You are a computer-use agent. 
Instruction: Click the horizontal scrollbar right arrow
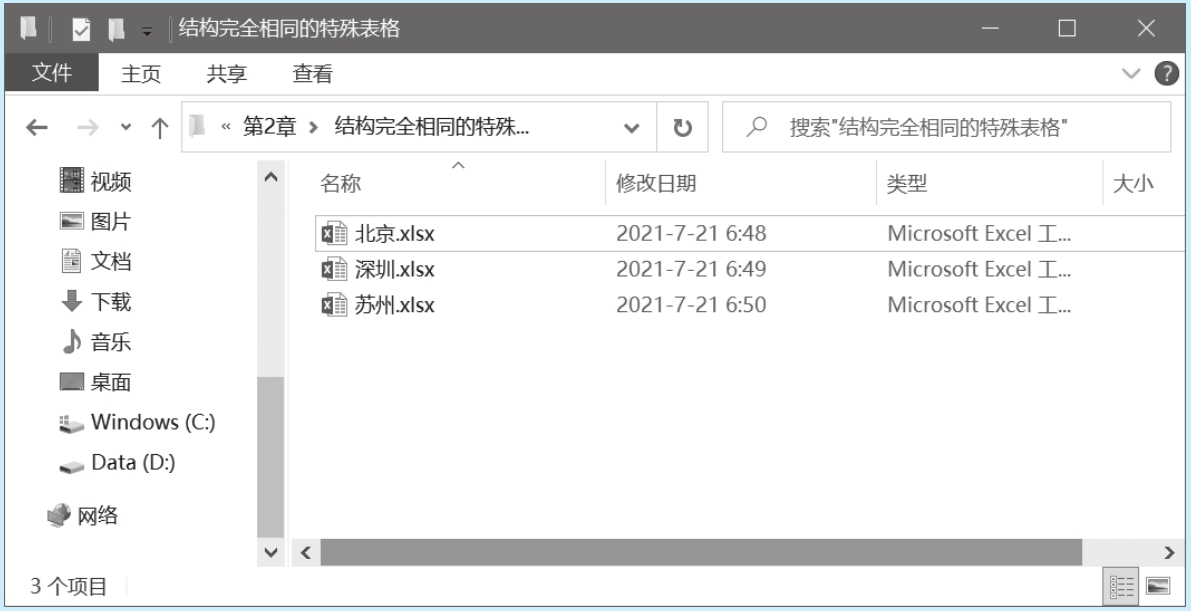pos(1169,552)
